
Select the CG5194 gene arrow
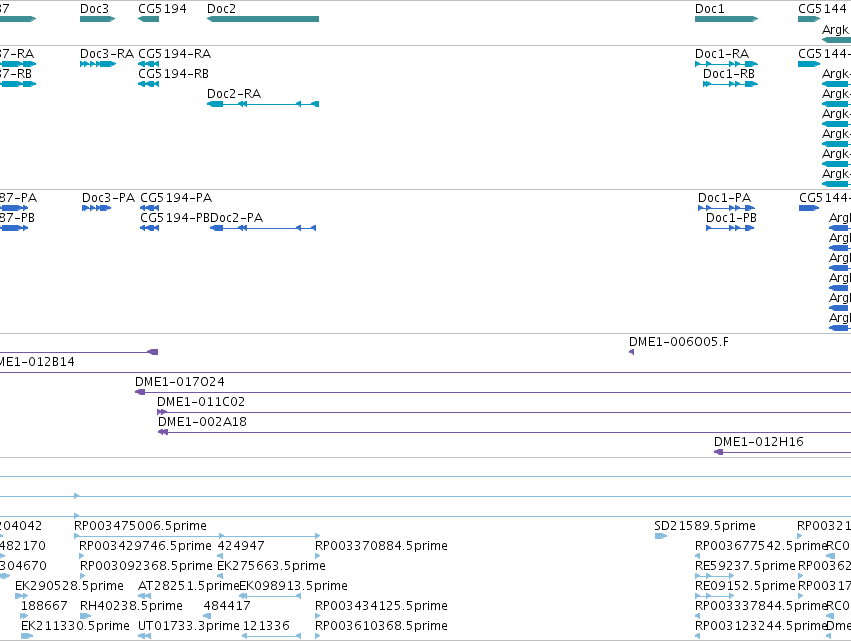coord(149,19)
